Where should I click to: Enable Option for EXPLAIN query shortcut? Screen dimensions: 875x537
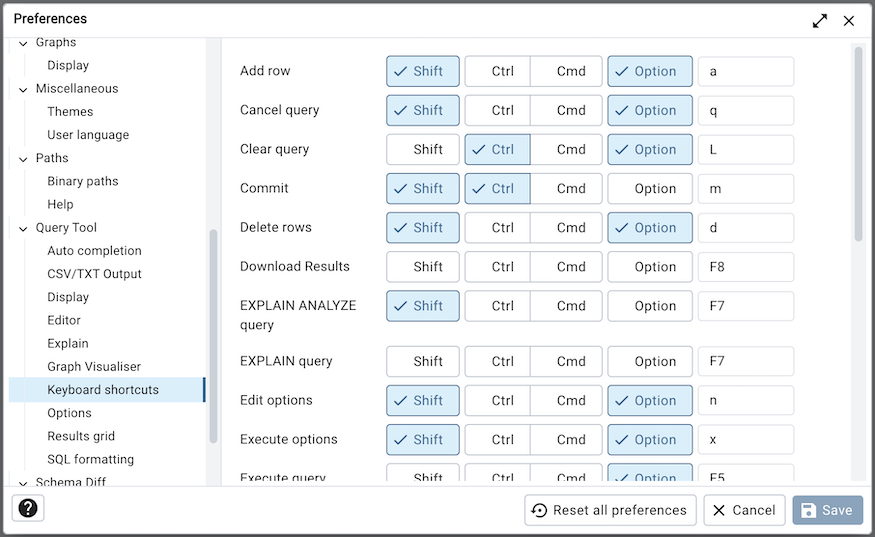(650, 362)
